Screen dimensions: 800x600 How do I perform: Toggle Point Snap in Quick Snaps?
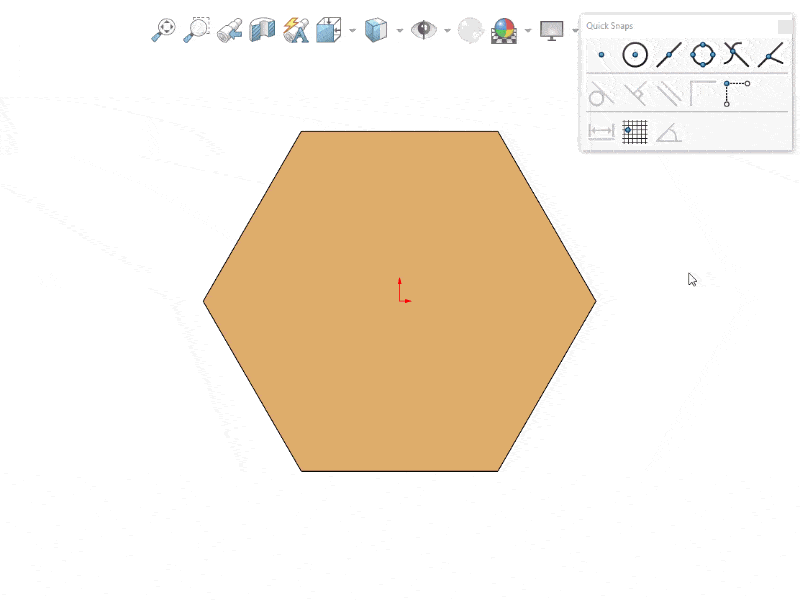pyautogui.click(x=601, y=55)
